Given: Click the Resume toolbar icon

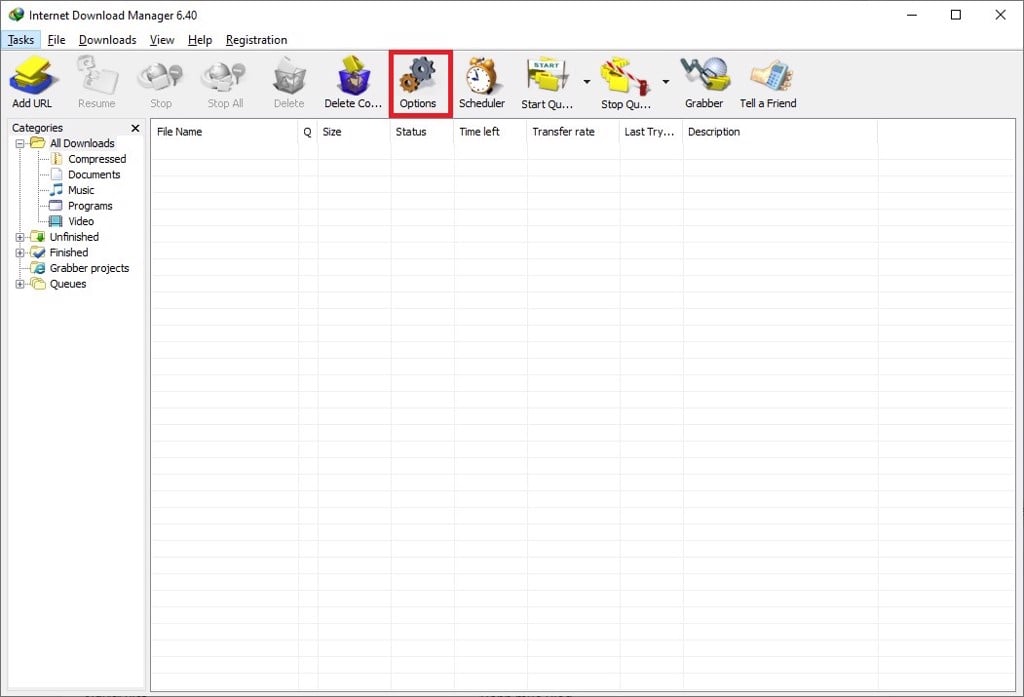Looking at the screenshot, I should point(96,75).
